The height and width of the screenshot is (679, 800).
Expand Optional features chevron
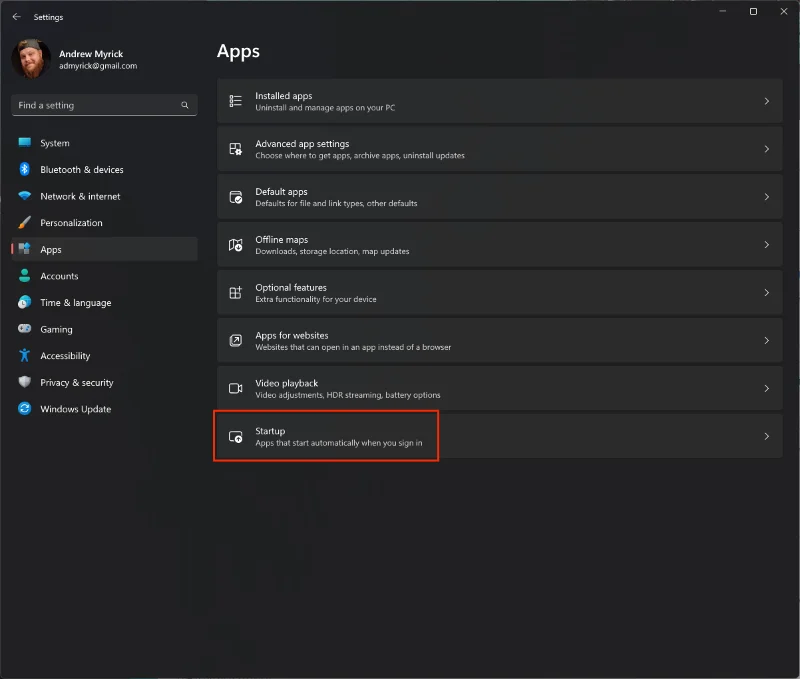click(766, 293)
